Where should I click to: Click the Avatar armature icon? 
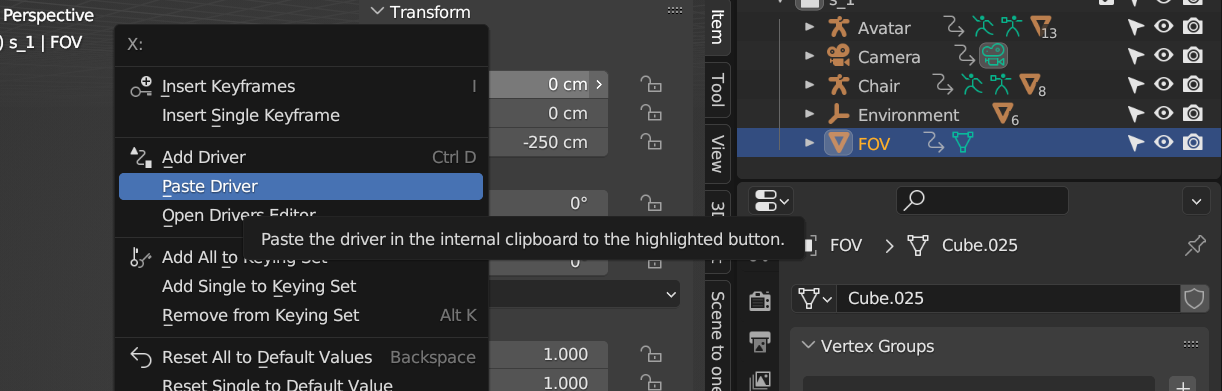pyautogui.click(x=838, y=27)
